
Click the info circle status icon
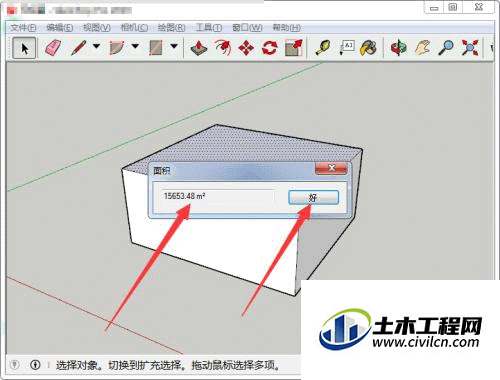coord(35,365)
